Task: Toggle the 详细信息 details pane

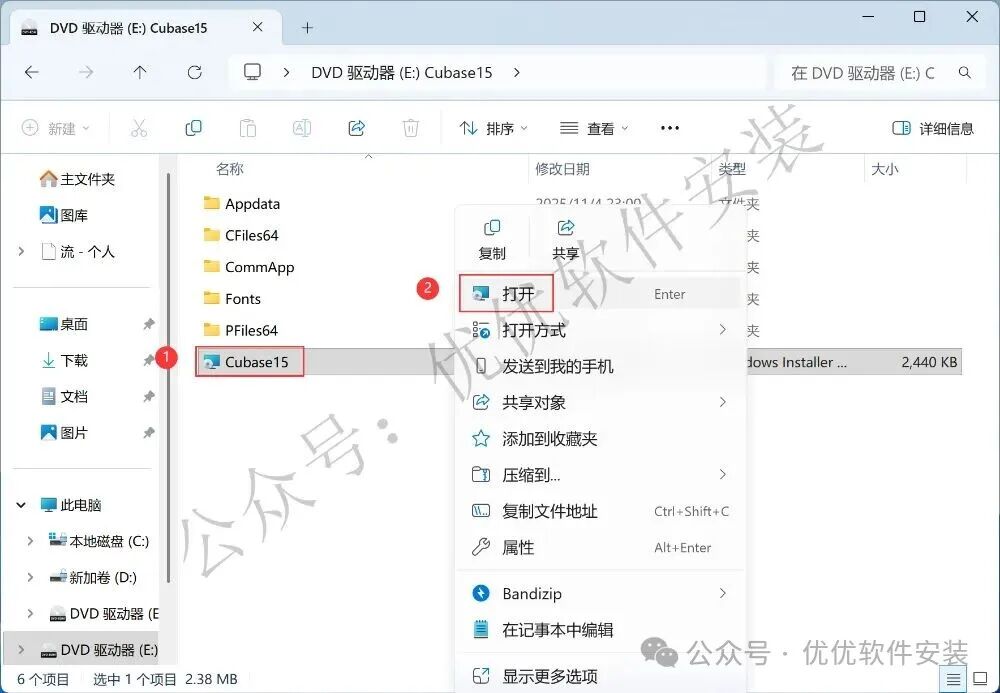Action: 932,128
